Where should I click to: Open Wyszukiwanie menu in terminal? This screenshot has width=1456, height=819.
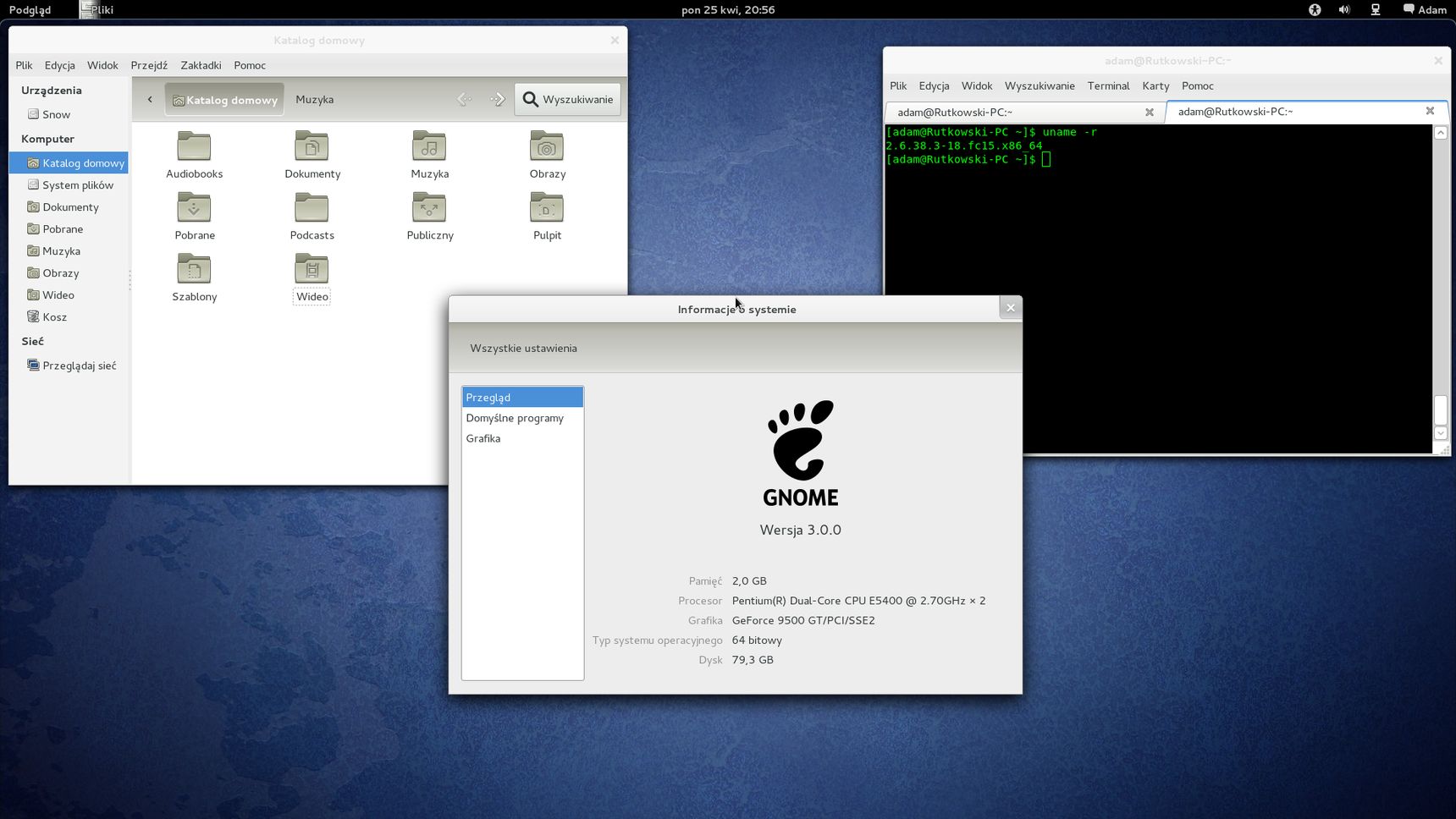click(x=1040, y=85)
